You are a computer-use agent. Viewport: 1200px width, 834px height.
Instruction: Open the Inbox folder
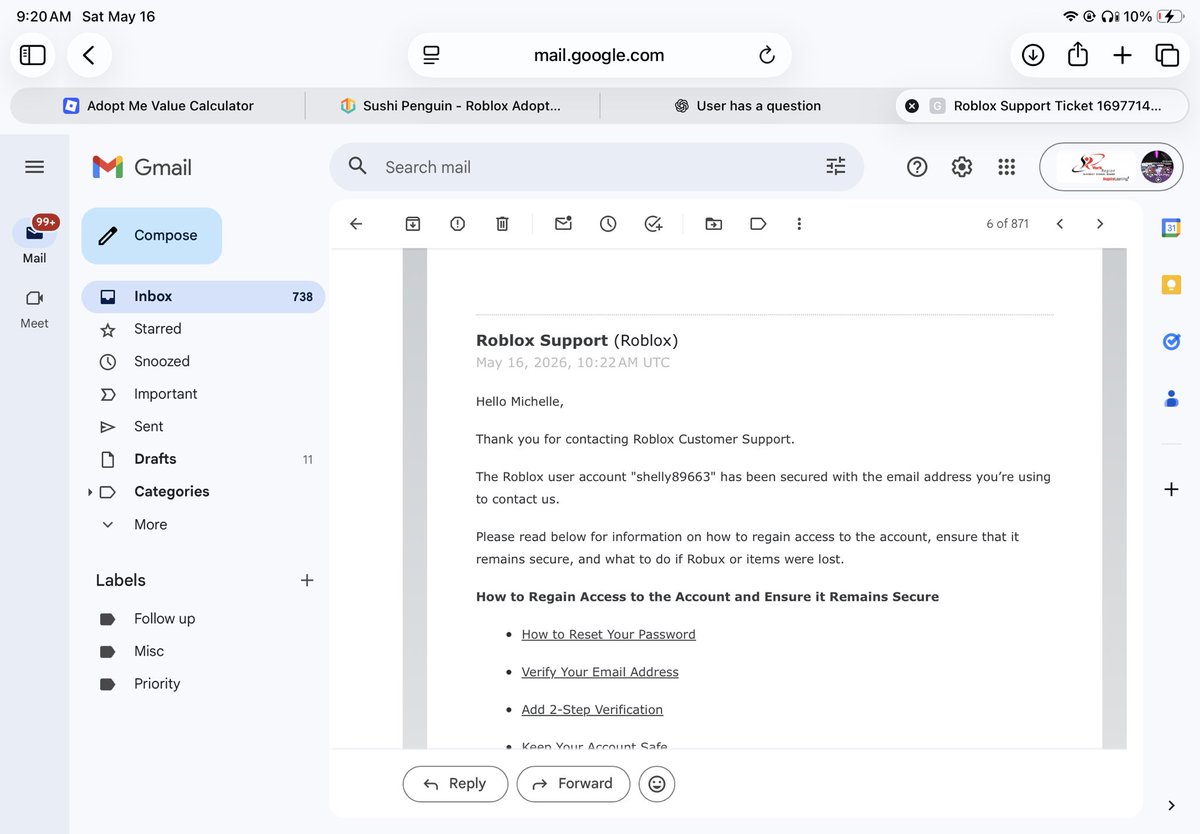point(203,296)
